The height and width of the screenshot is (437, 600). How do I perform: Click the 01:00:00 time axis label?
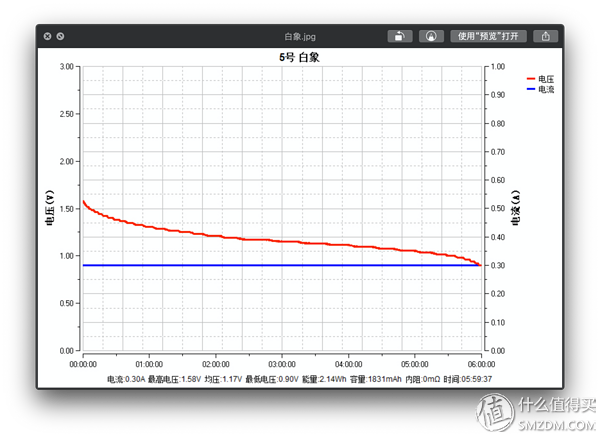149,364
